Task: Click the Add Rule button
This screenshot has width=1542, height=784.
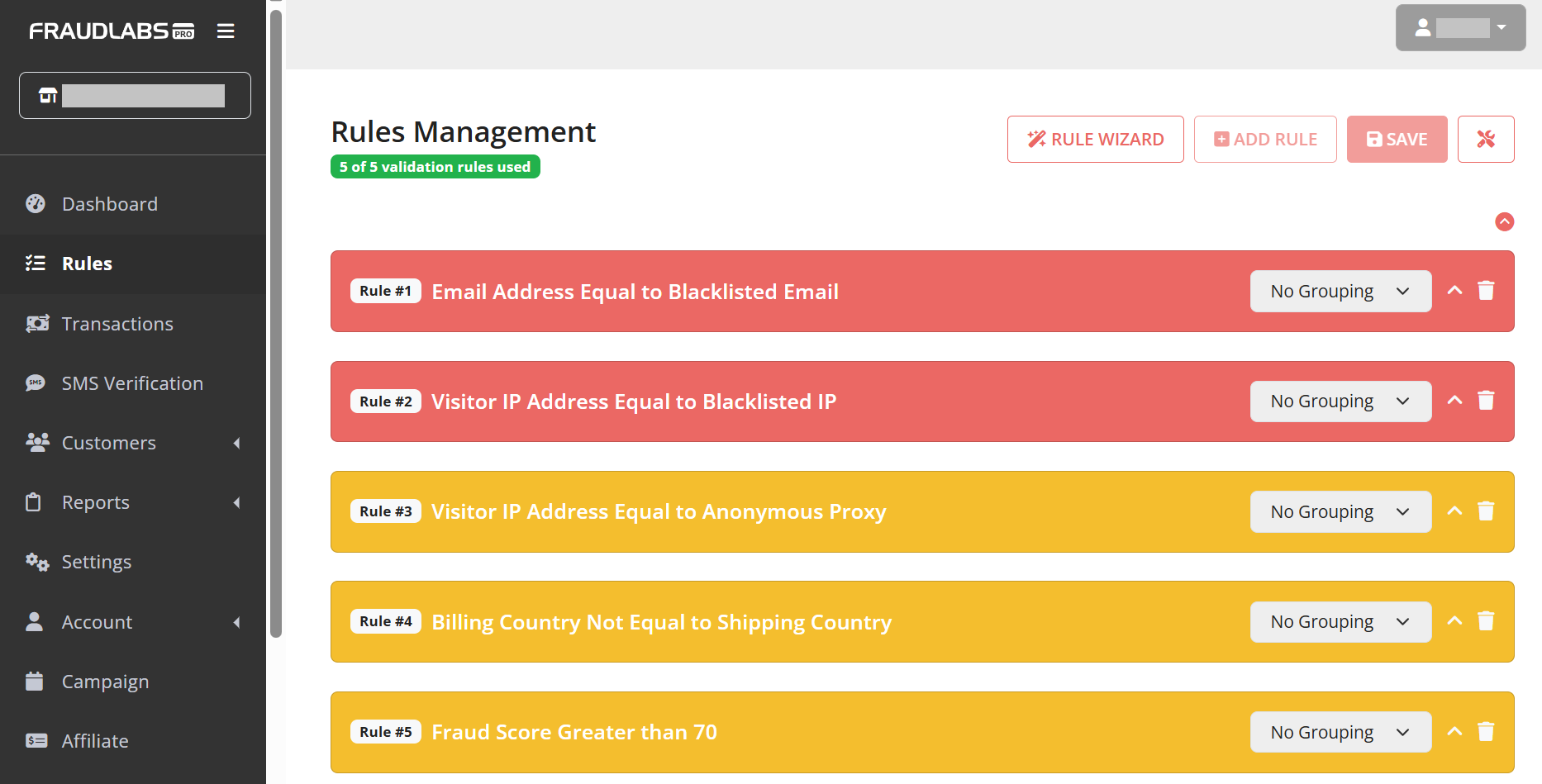Action: tap(1265, 139)
